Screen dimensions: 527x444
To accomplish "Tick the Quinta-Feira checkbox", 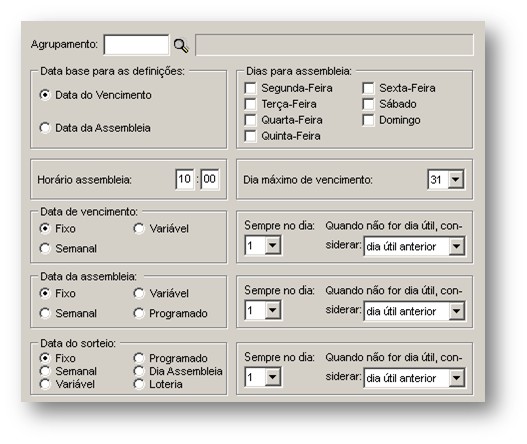I will coord(250,136).
